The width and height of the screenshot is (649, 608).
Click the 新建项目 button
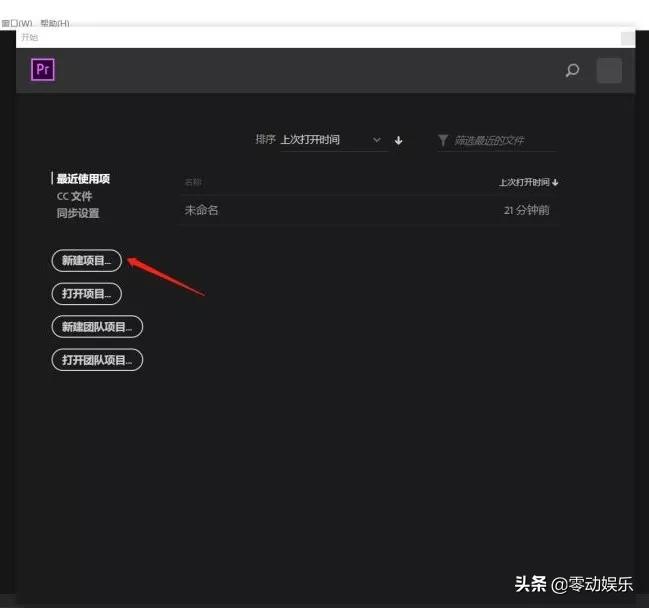tap(87, 261)
